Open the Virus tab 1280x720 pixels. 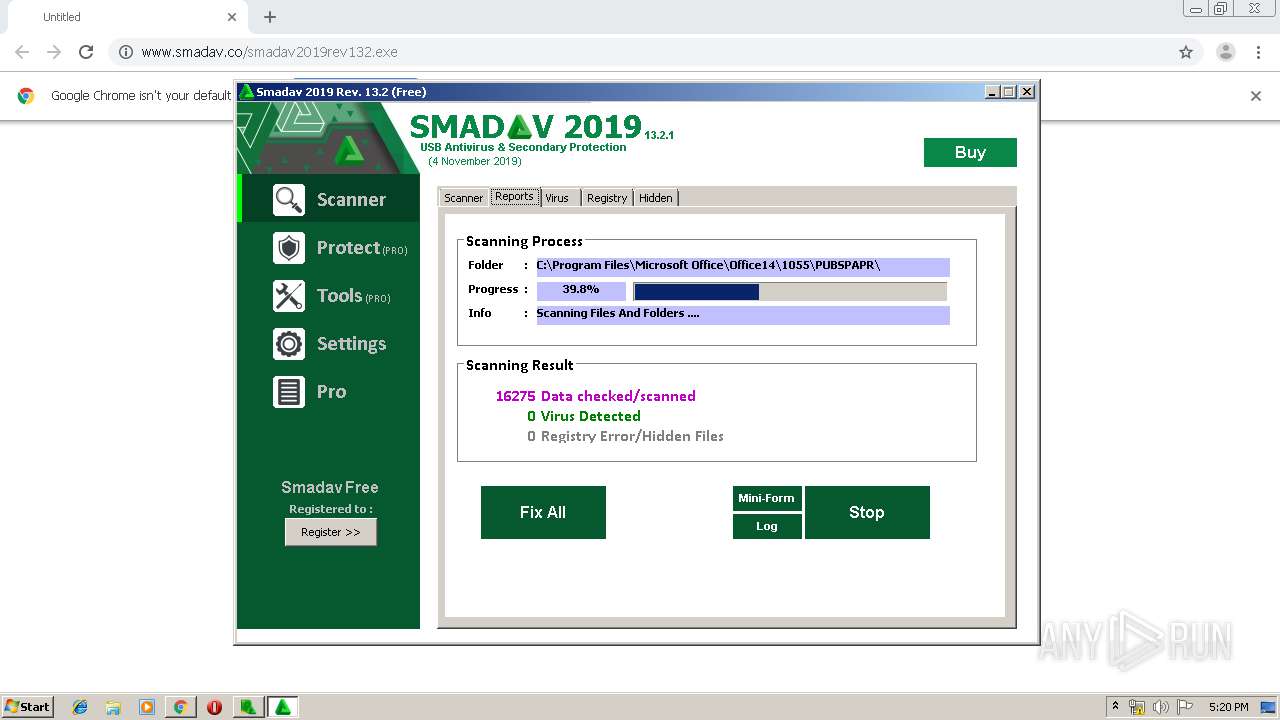[558, 198]
